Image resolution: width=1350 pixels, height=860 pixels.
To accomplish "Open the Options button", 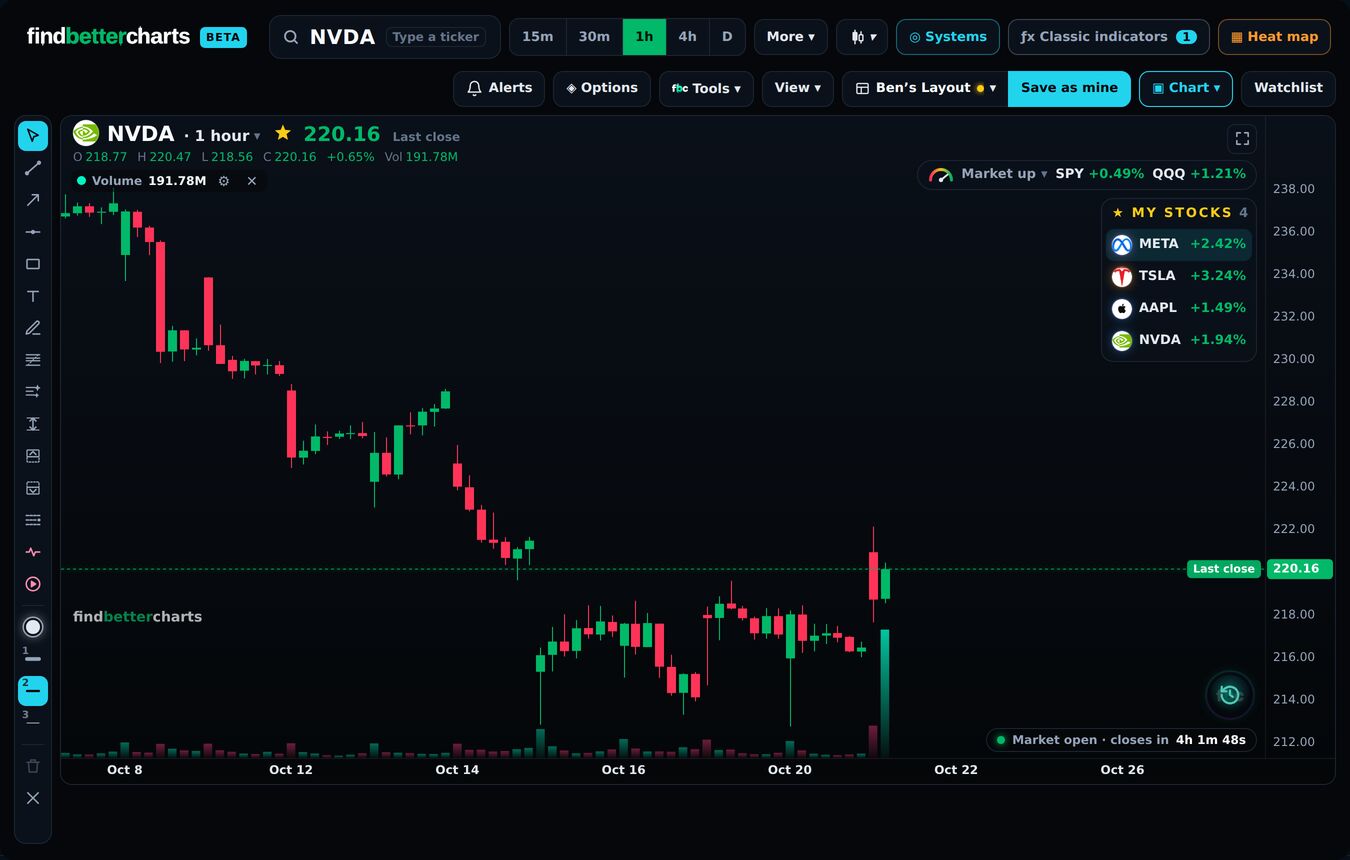I will point(602,88).
